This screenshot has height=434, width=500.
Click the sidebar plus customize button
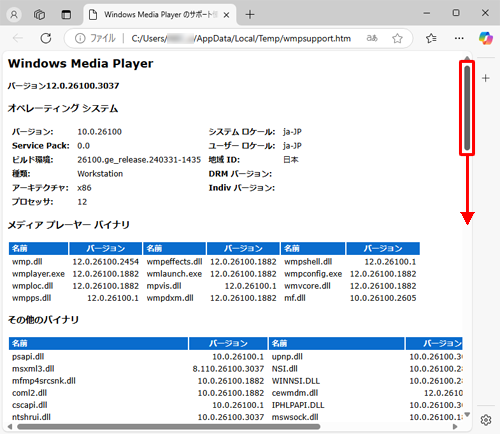click(486, 78)
